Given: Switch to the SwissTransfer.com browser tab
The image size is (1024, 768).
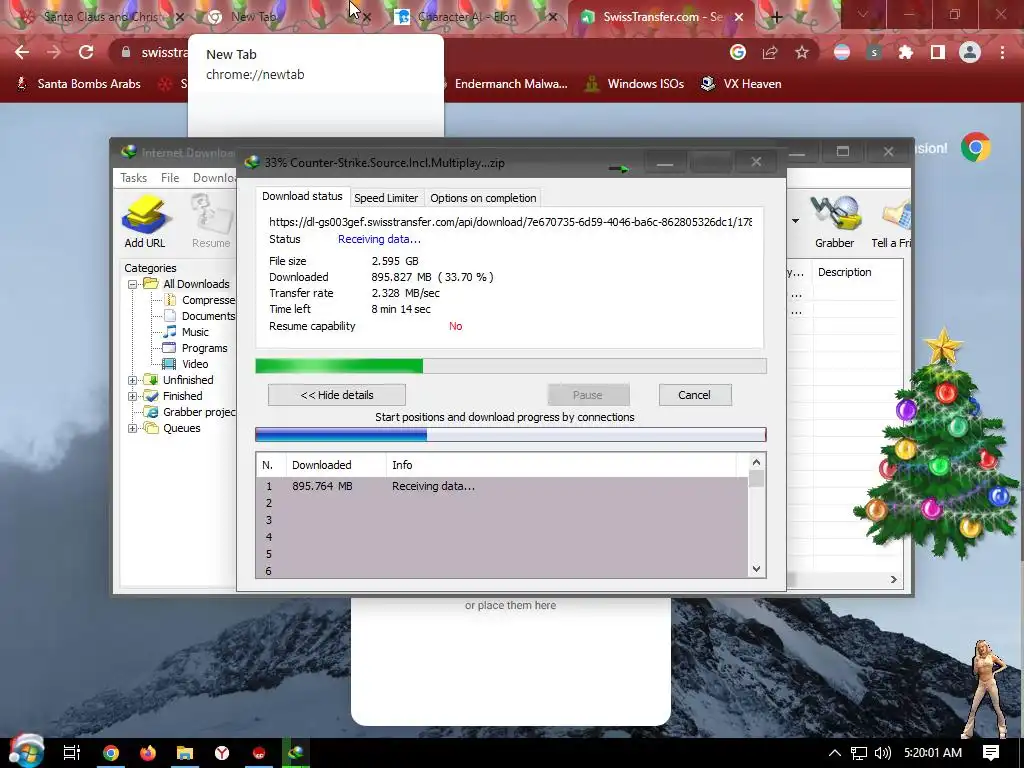Looking at the screenshot, I should coord(661,17).
